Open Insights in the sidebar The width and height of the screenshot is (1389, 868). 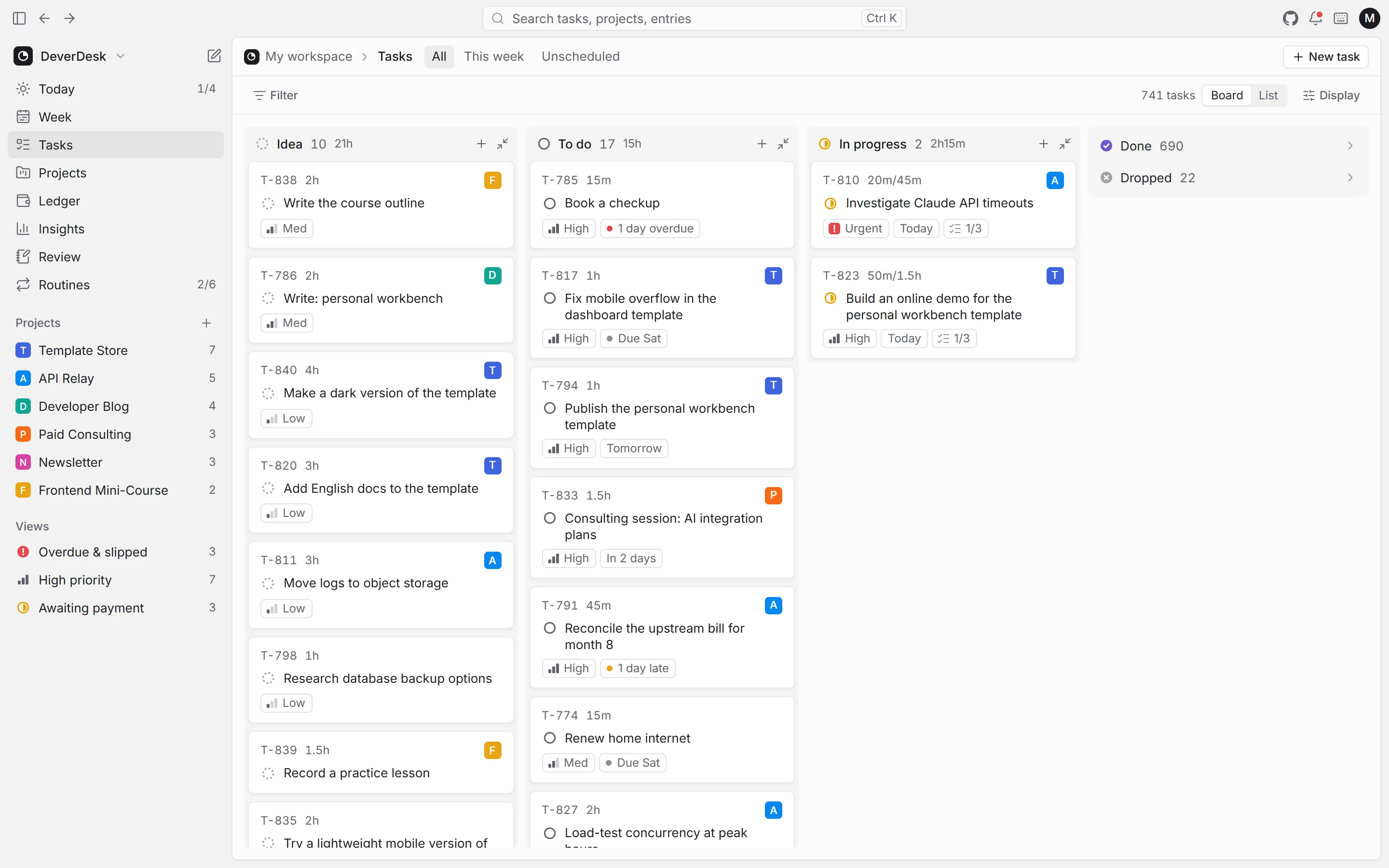click(115, 229)
